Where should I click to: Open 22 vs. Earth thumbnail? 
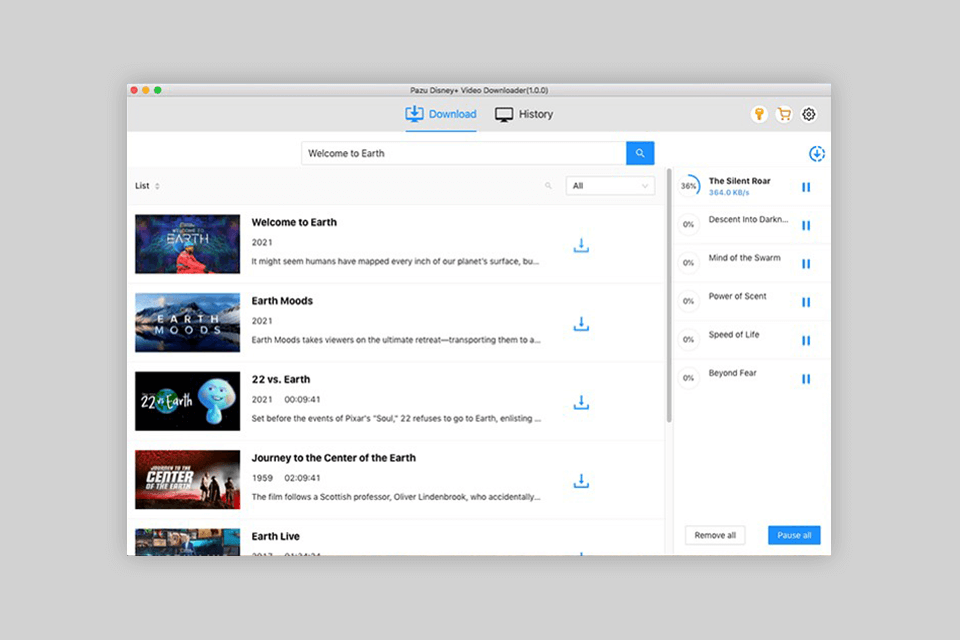click(187, 401)
